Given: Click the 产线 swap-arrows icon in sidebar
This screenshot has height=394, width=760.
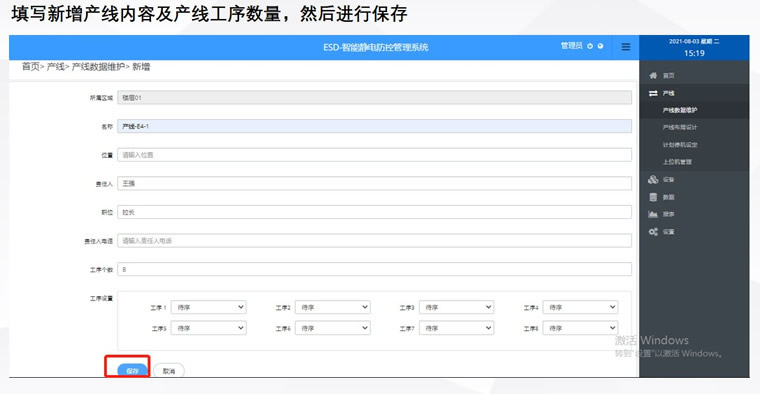Looking at the screenshot, I should coord(653,93).
